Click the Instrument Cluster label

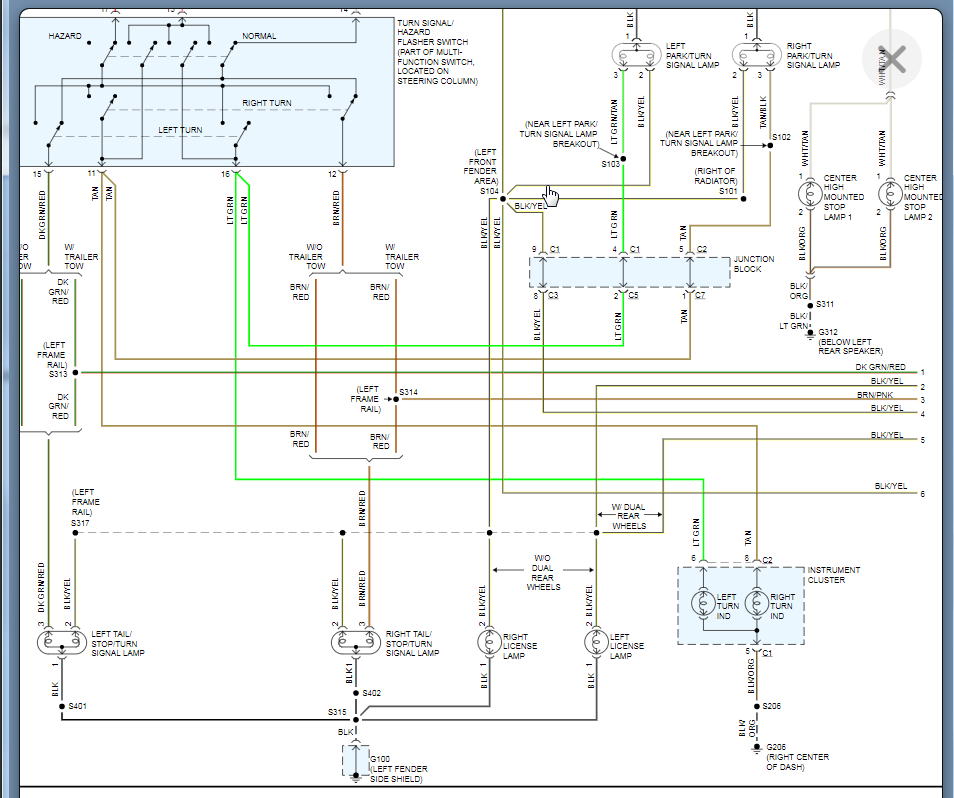pos(834,575)
